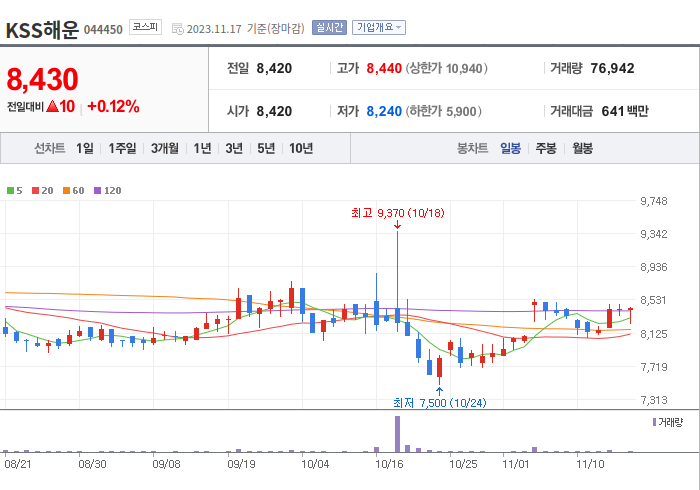Click the 9,748 price axis label
Viewport: 700px width, 490px height.
[x=654, y=201]
